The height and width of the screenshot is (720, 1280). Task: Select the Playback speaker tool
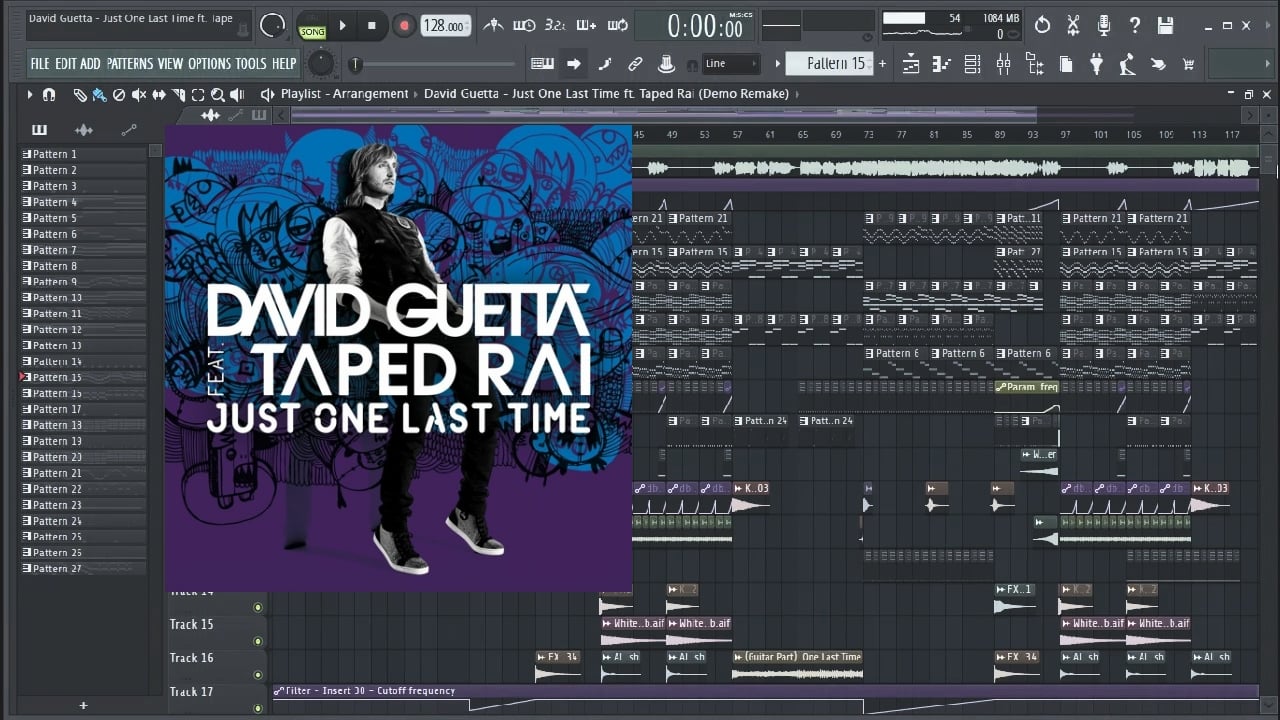(x=237, y=94)
